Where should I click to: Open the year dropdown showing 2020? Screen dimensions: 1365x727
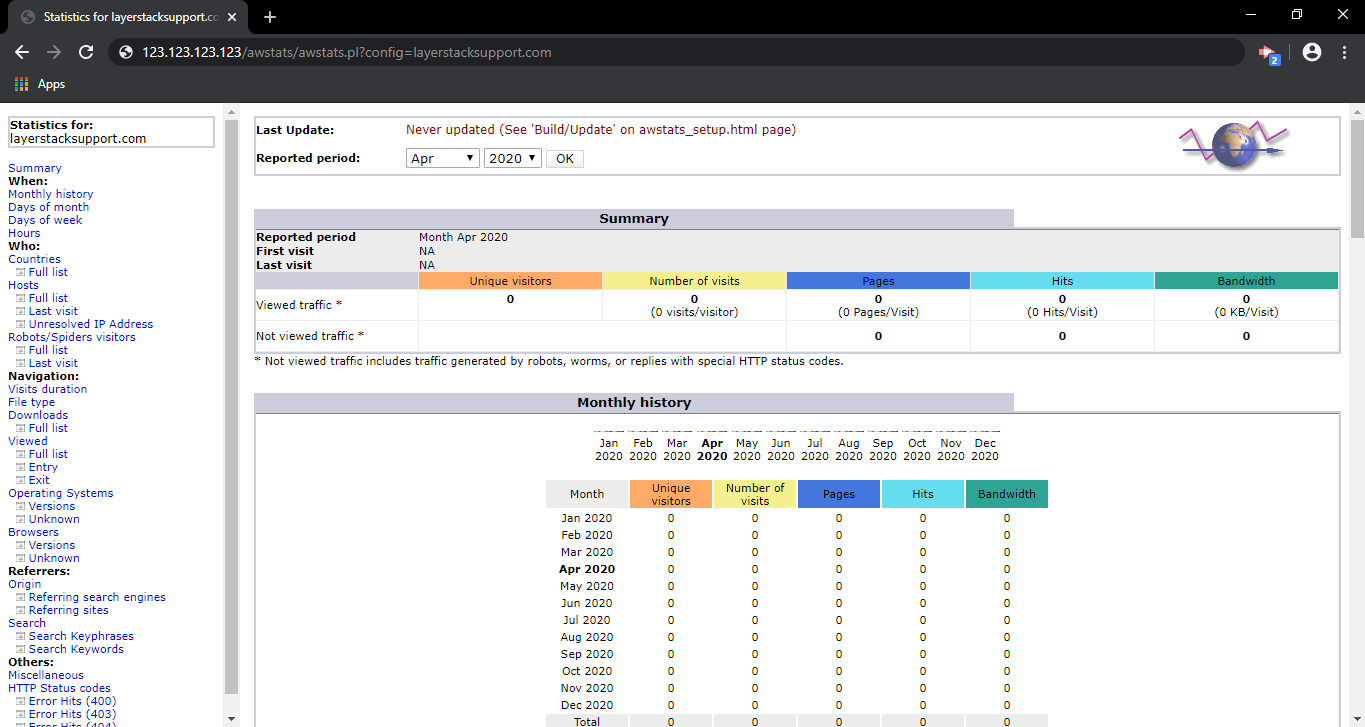coord(513,158)
